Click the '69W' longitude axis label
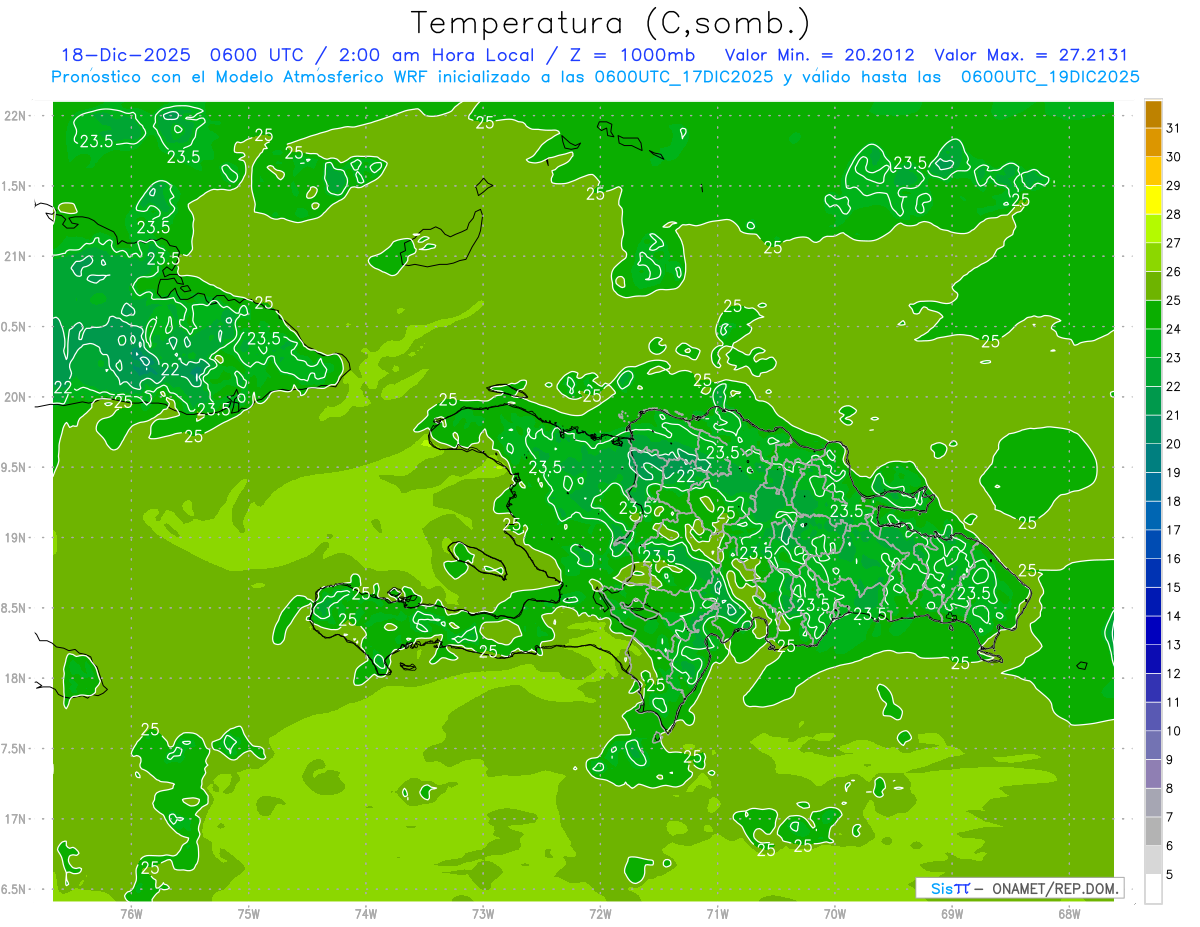Screen dimensions: 1200x927 [x=952, y=913]
